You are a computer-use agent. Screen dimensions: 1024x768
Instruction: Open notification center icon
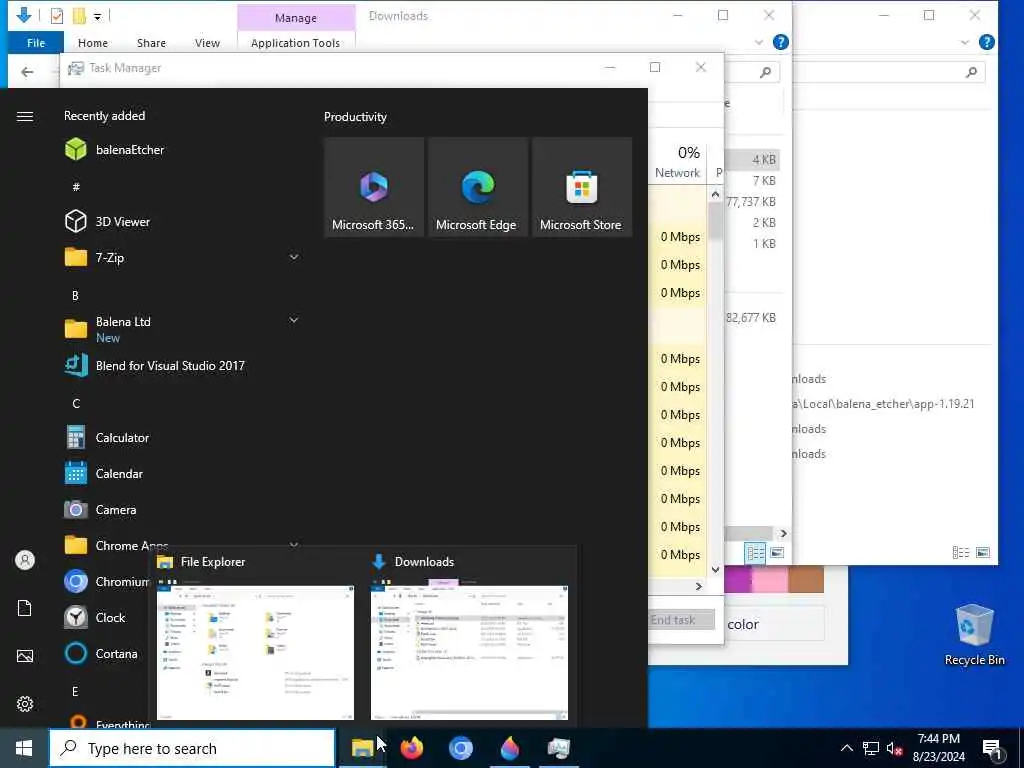(x=993, y=748)
